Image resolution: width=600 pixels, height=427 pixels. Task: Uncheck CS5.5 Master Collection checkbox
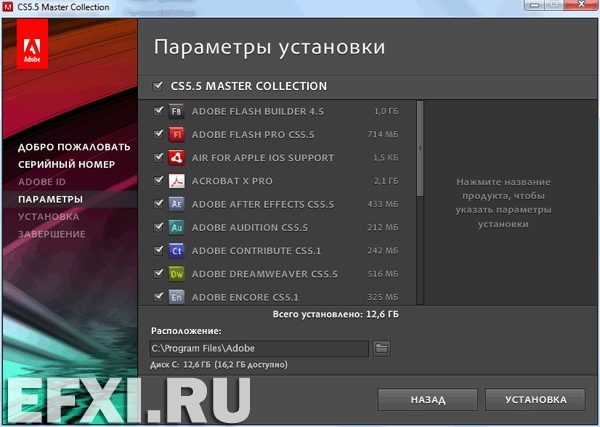(x=158, y=86)
